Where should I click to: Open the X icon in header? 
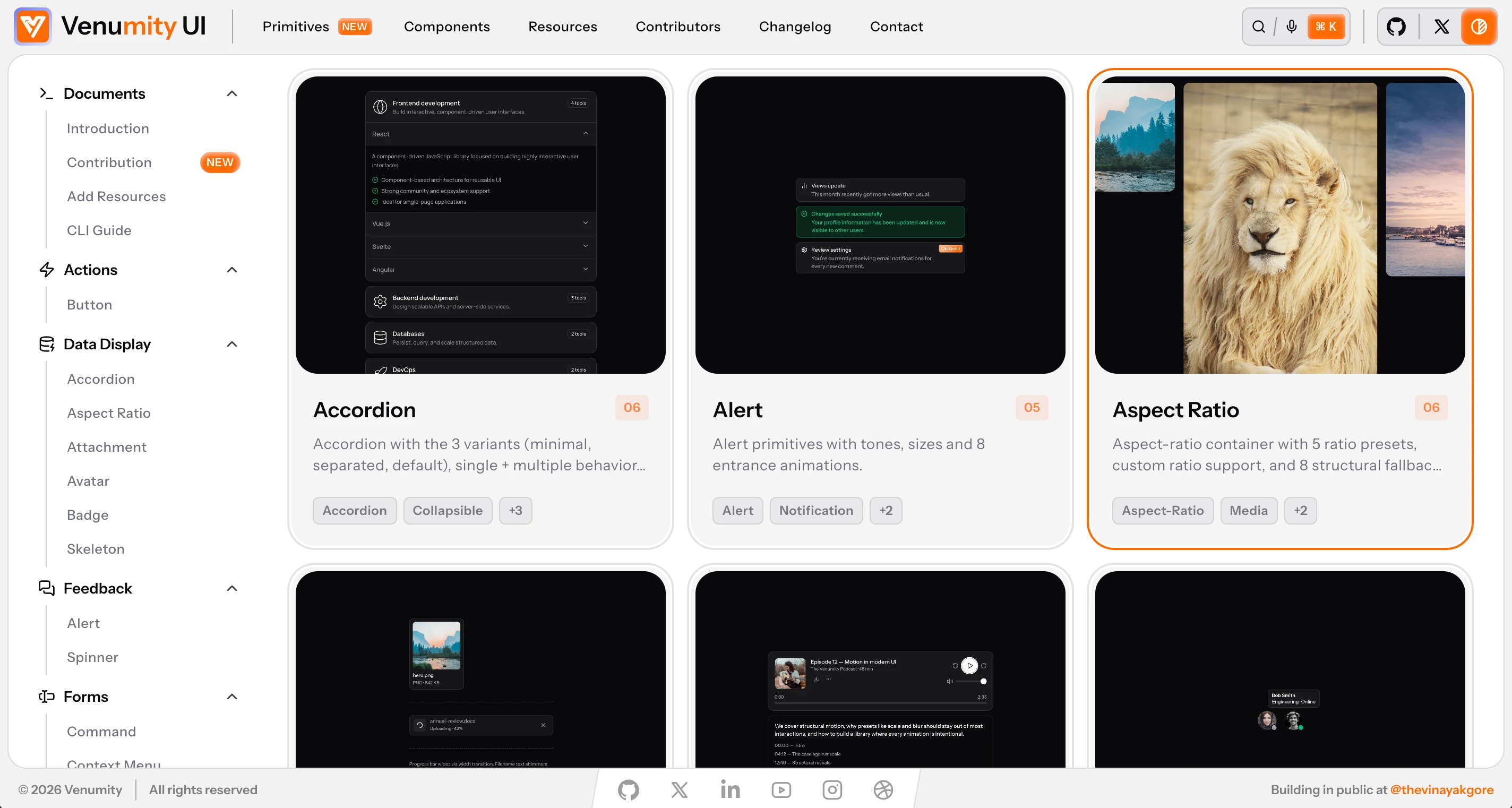pos(1441,27)
